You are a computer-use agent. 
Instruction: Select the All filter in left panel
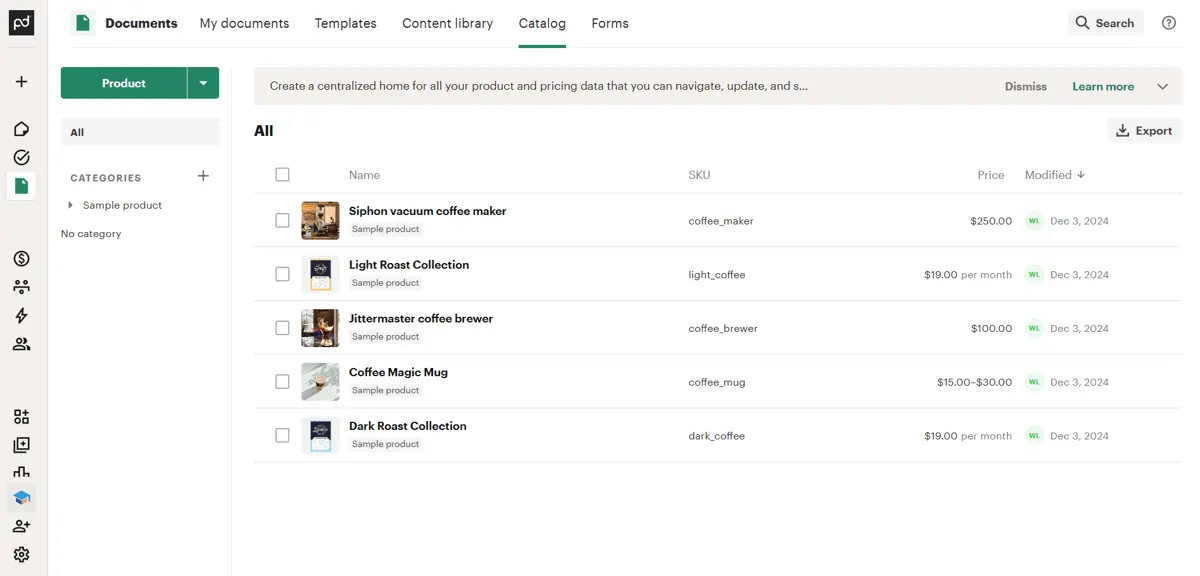click(x=140, y=132)
